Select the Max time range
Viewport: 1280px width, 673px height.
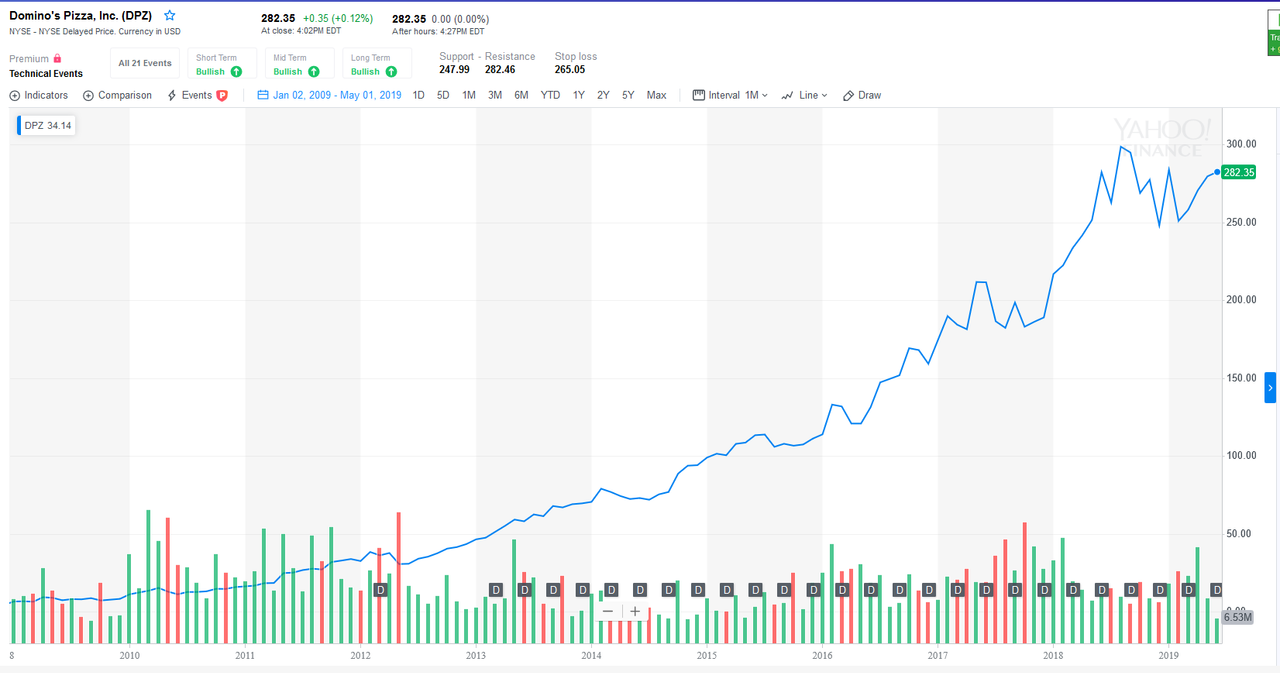(656, 95)
